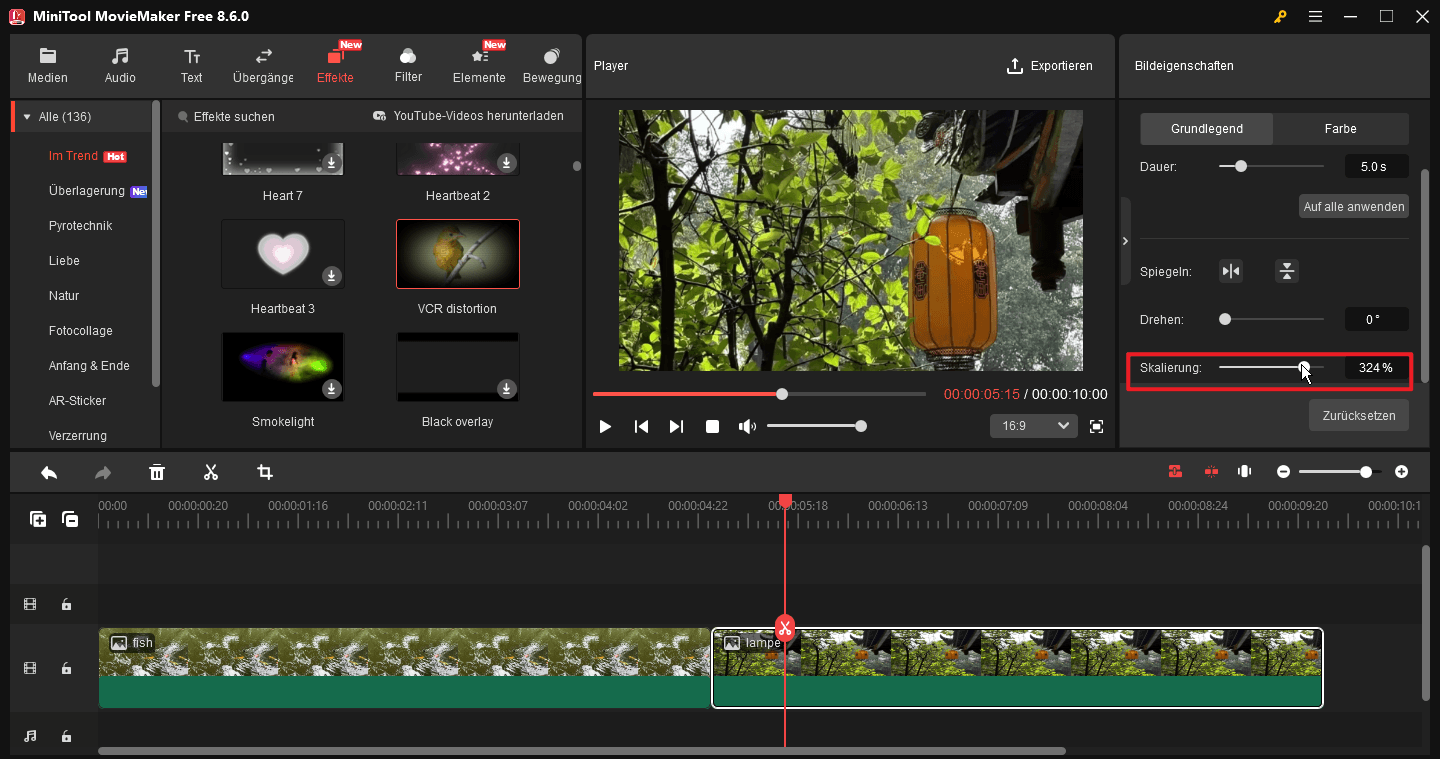This screenshot has width=1440, height=759.
Task: Enter fullscreen preview mode
Action: 1096,426
